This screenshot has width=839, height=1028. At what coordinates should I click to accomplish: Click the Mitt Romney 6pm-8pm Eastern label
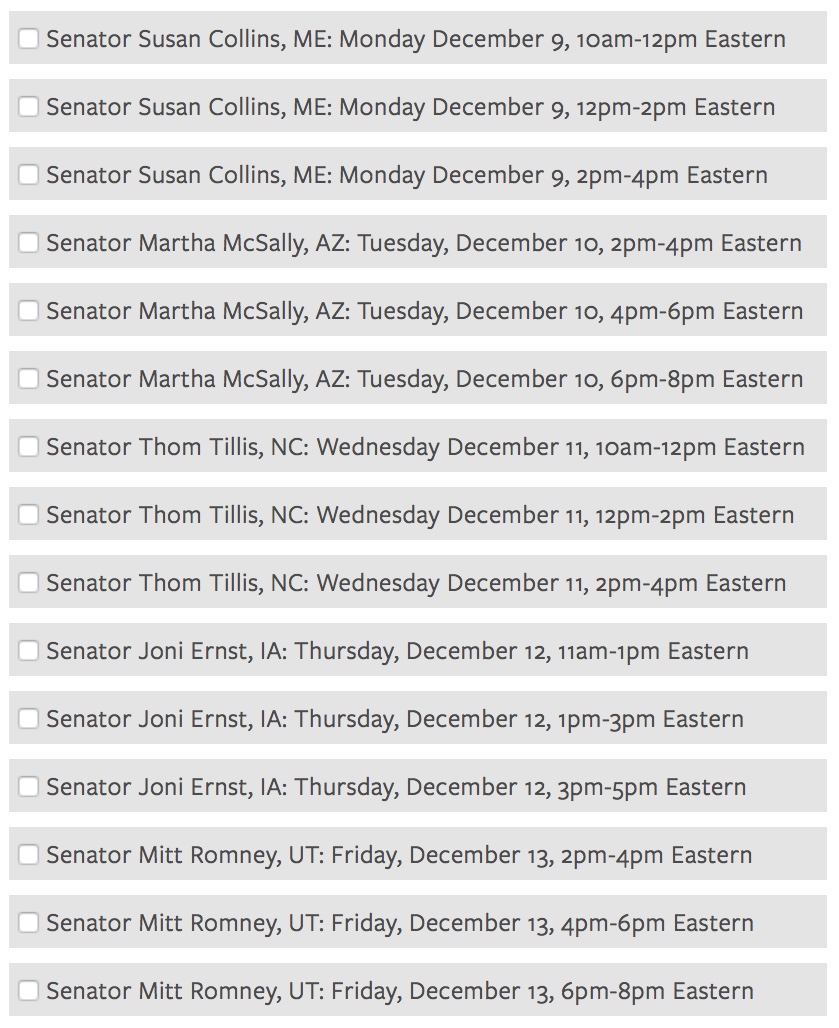click(400, 992)
